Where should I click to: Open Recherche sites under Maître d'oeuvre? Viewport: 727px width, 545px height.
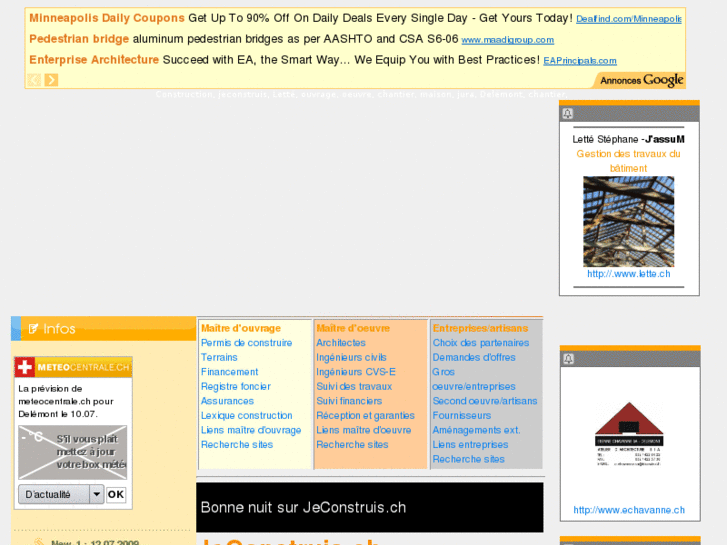352,444
